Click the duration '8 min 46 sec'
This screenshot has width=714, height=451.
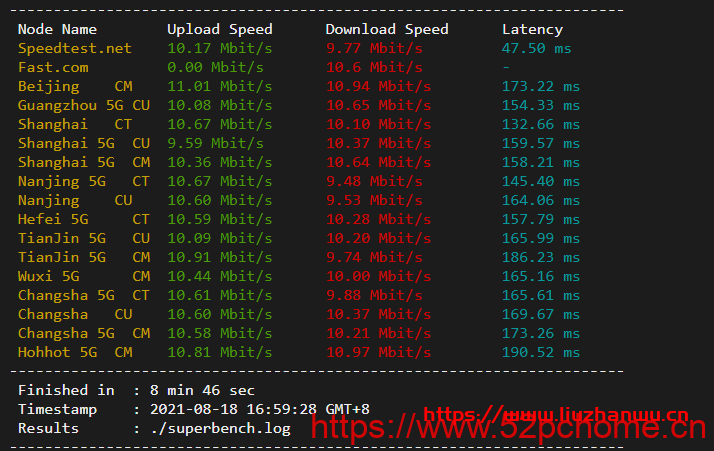tap(202, 390)
